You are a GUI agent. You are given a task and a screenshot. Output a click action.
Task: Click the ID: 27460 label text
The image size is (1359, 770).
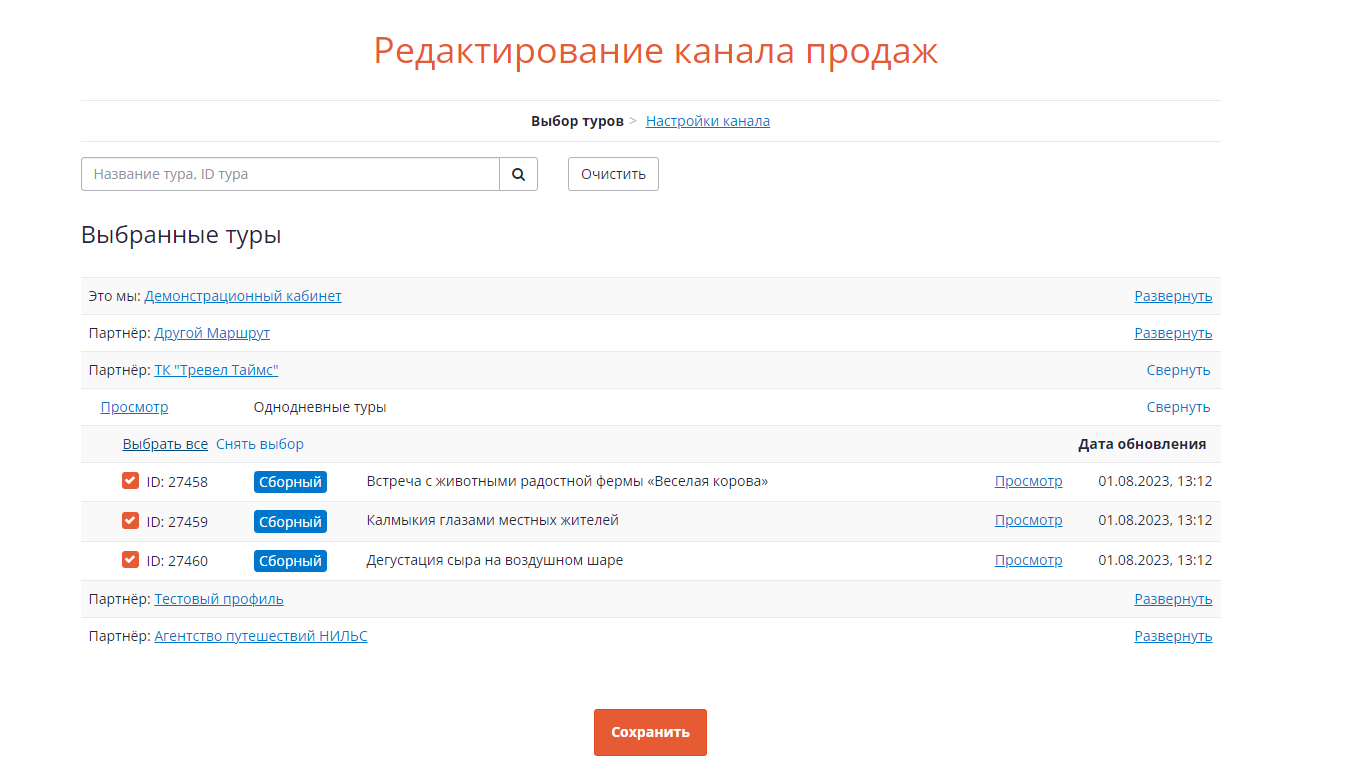tap(177, 561)
